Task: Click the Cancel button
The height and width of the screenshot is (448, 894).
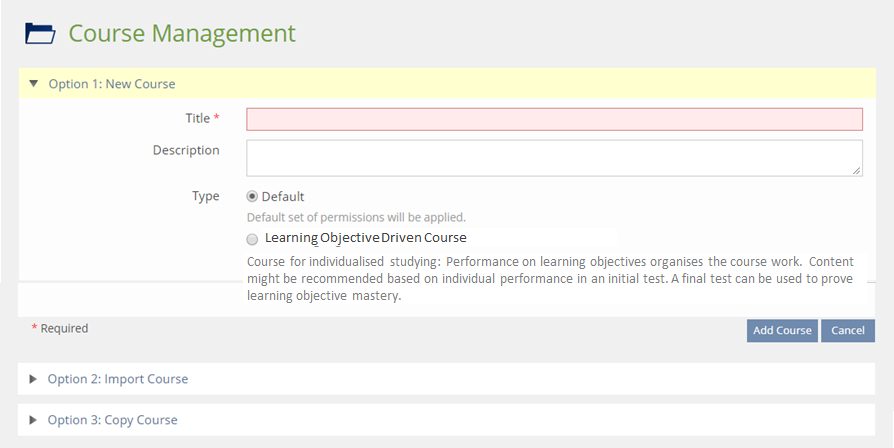Action: pyautogui.click(x=847, y=331)
